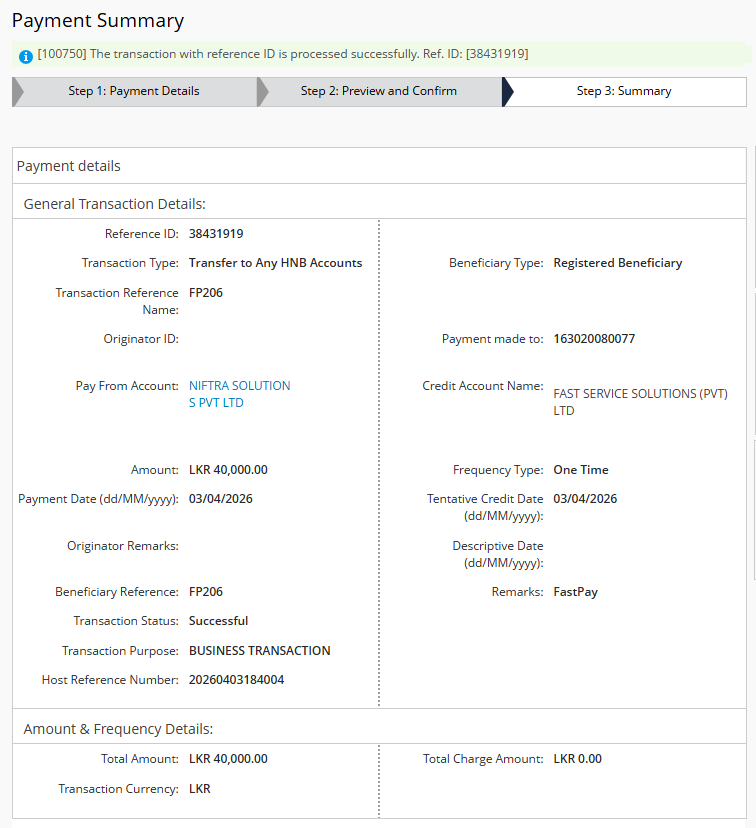Click the Amount & Frequency Details section header
Viewport: 756px width, 828px height.
(x=118, y=729)
